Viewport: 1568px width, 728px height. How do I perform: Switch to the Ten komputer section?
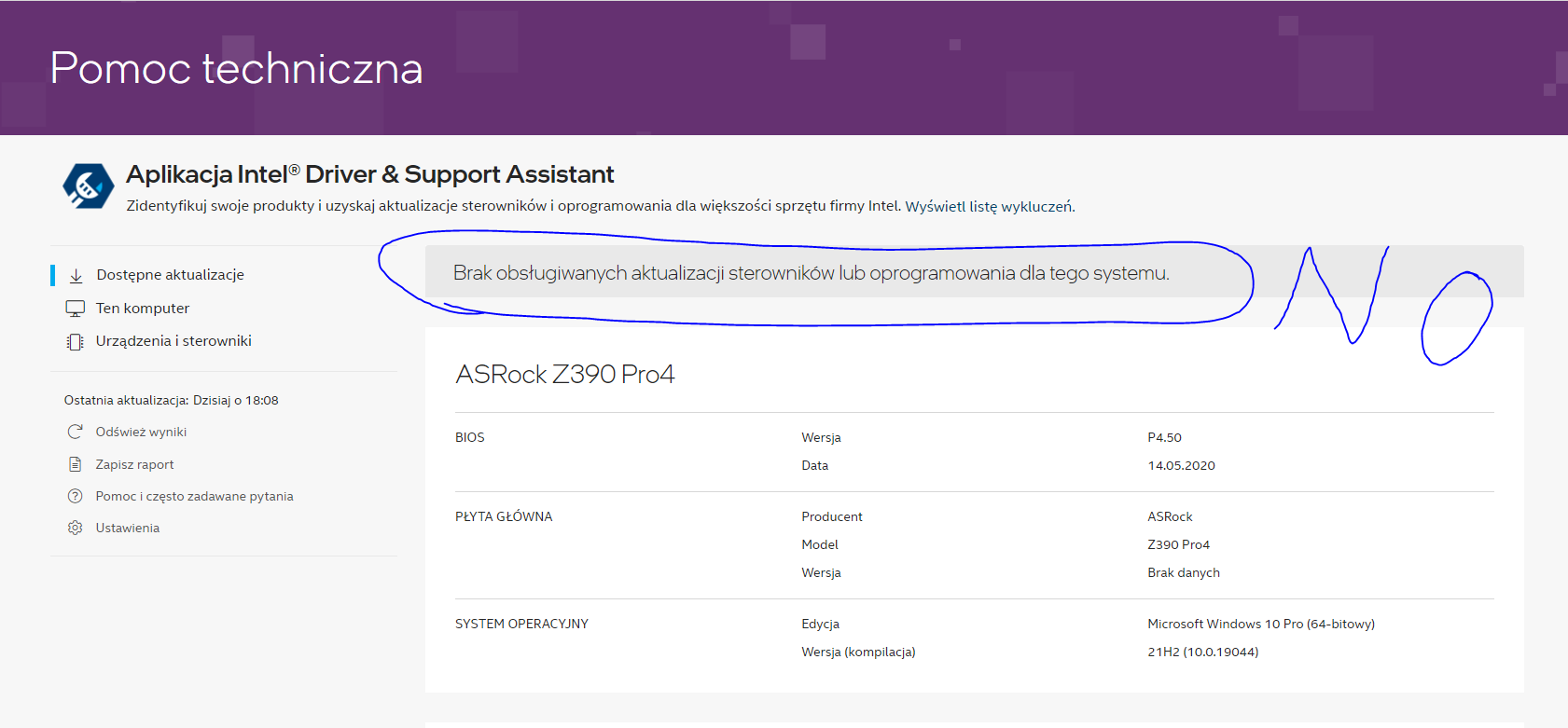(x=143, y=309)
